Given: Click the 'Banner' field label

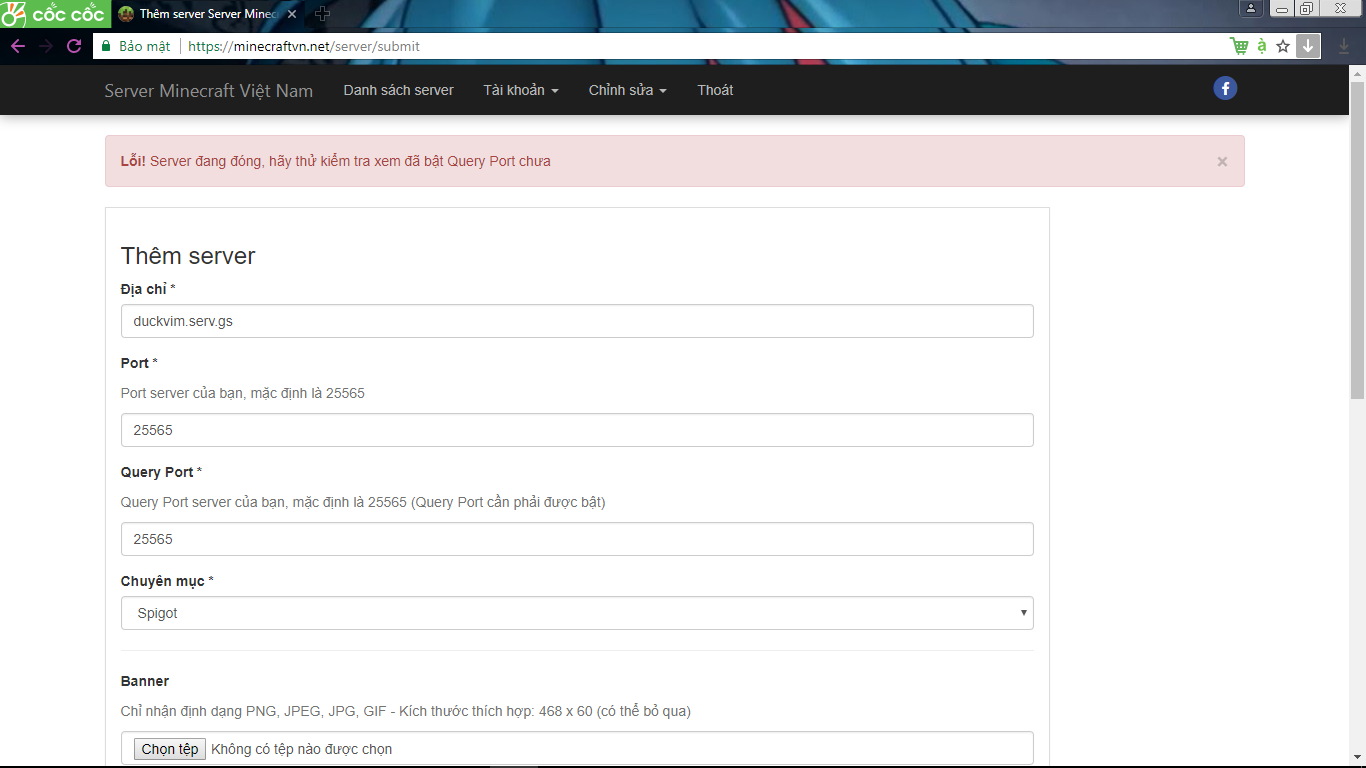Looking at the screenshot, I should pos(145,681).
